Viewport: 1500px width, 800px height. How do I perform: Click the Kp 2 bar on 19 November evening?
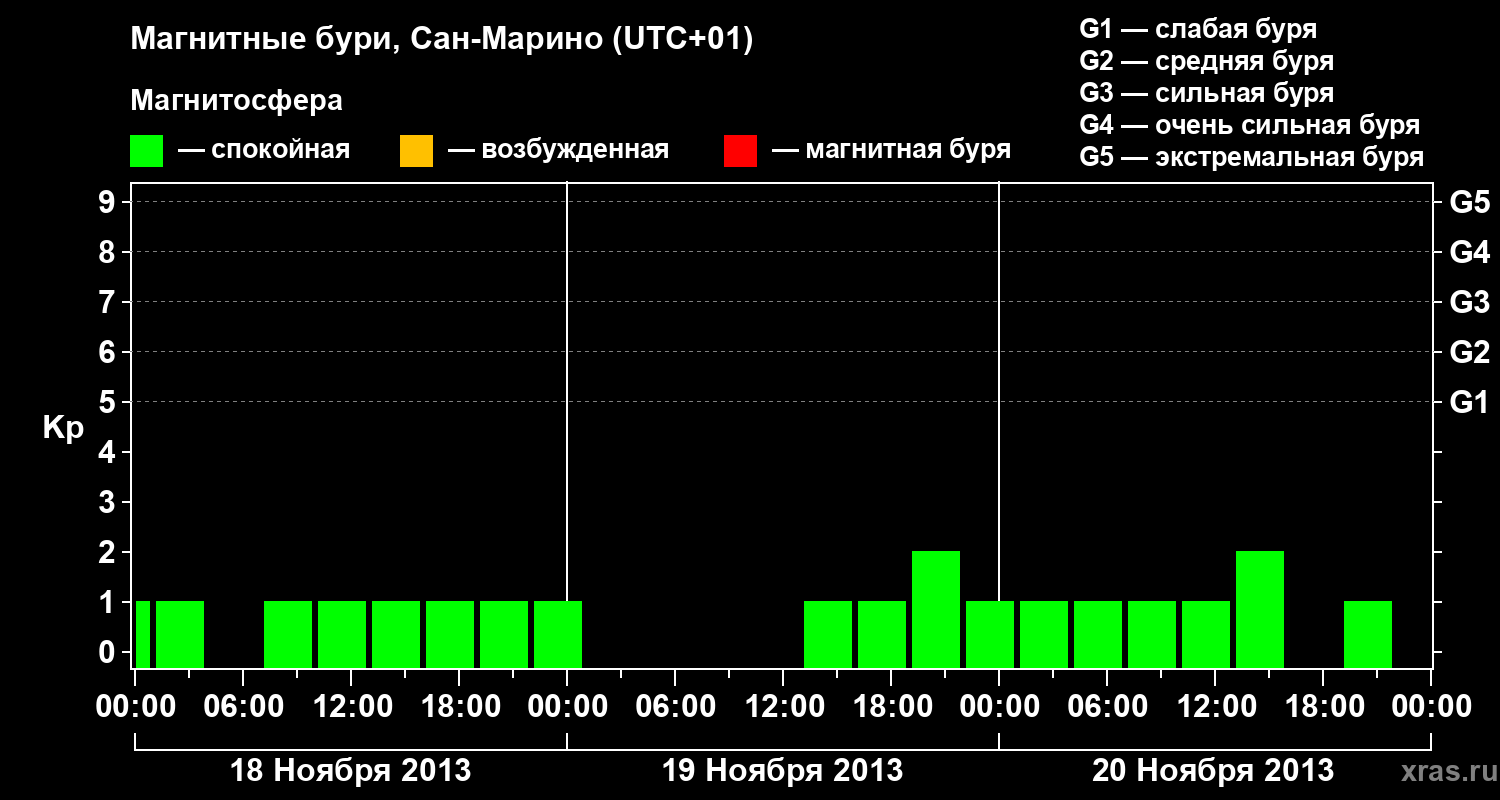tap(936, 609)
